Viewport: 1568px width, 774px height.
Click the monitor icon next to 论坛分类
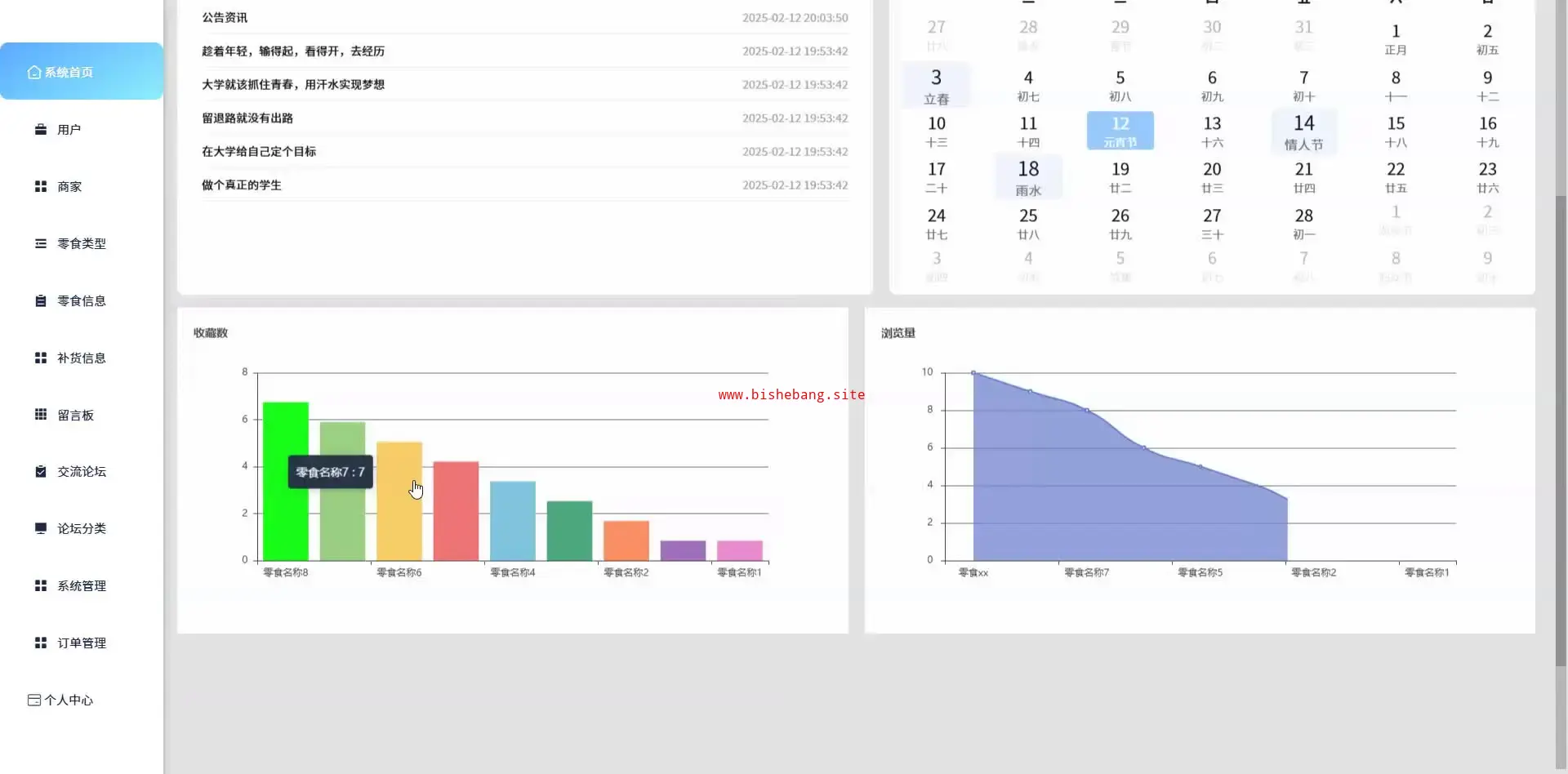click(x=41, y=528)
